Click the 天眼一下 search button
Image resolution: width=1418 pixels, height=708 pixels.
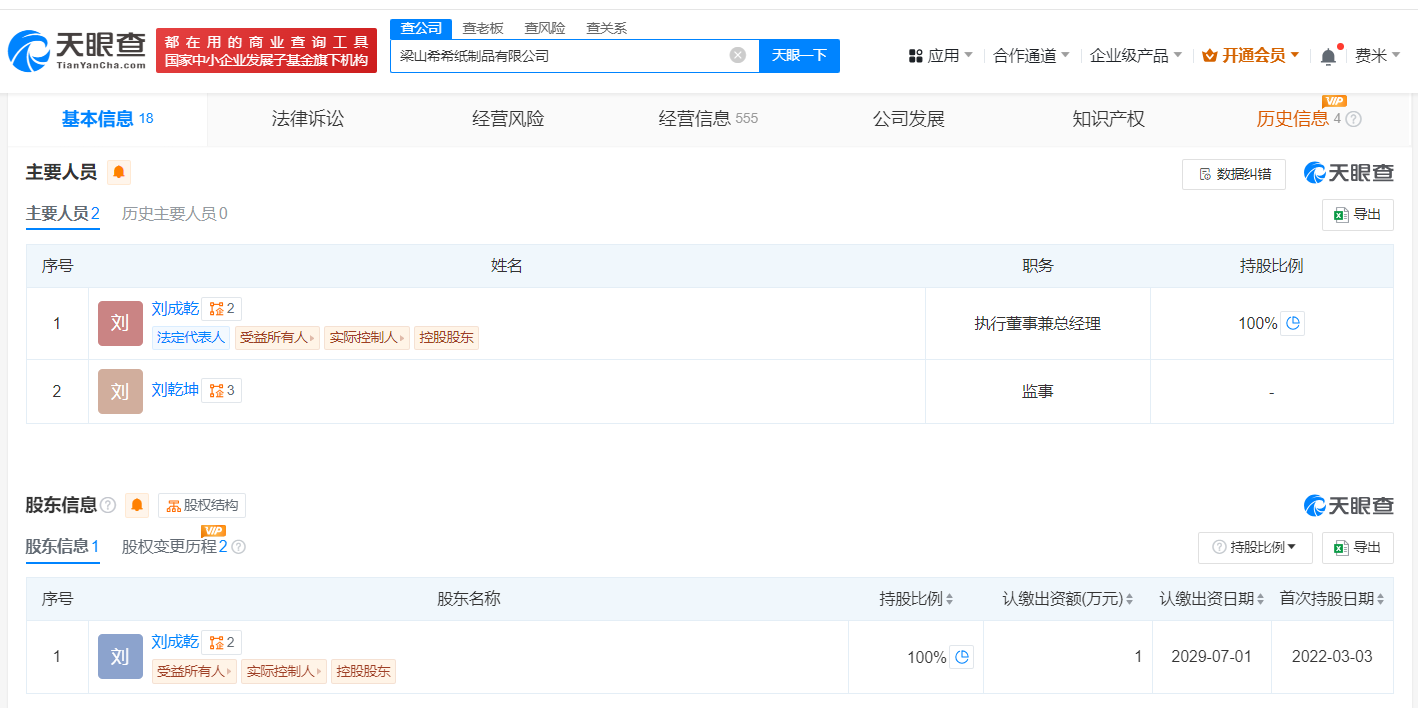click(x=799, y=56)
